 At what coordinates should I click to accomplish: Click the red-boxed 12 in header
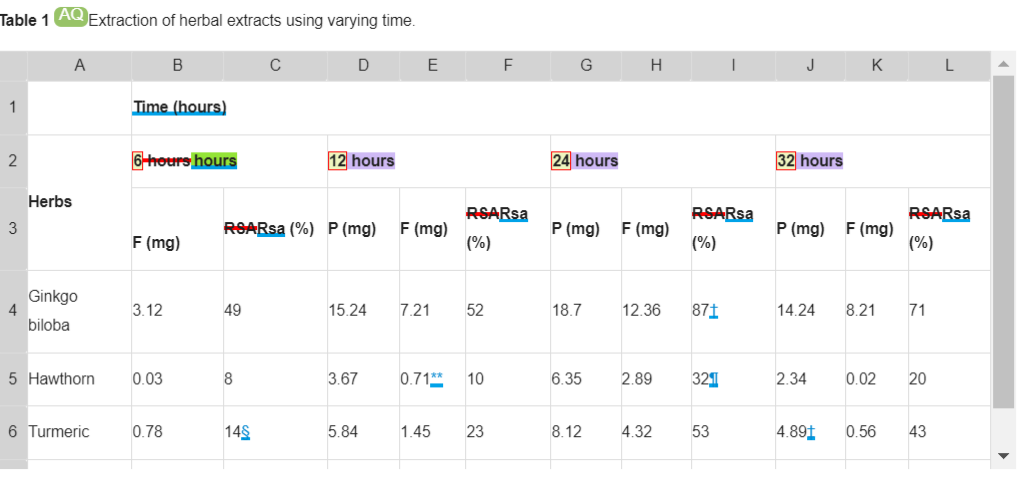tap(337, 161)
